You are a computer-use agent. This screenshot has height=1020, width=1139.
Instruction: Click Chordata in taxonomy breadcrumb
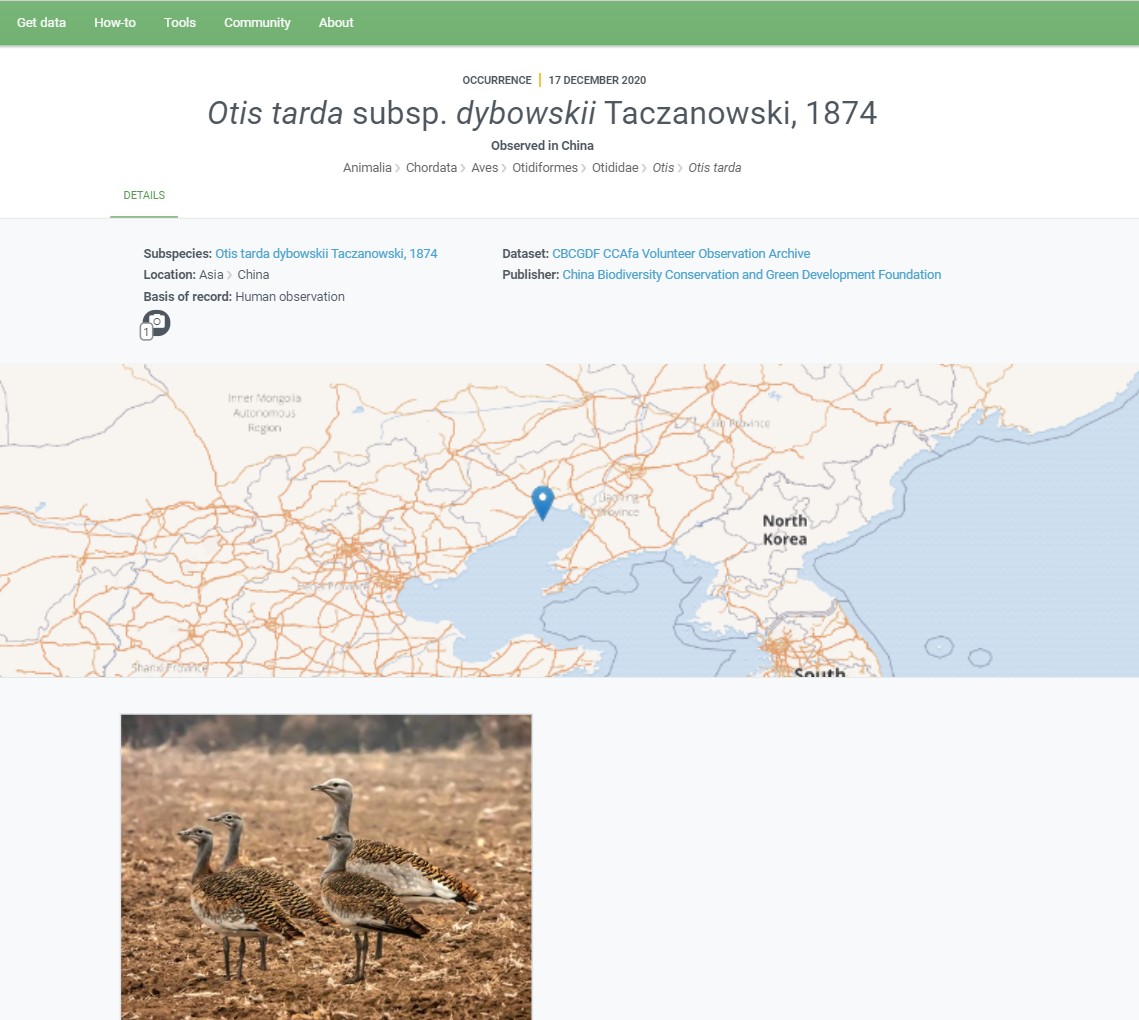pos(431,168)
